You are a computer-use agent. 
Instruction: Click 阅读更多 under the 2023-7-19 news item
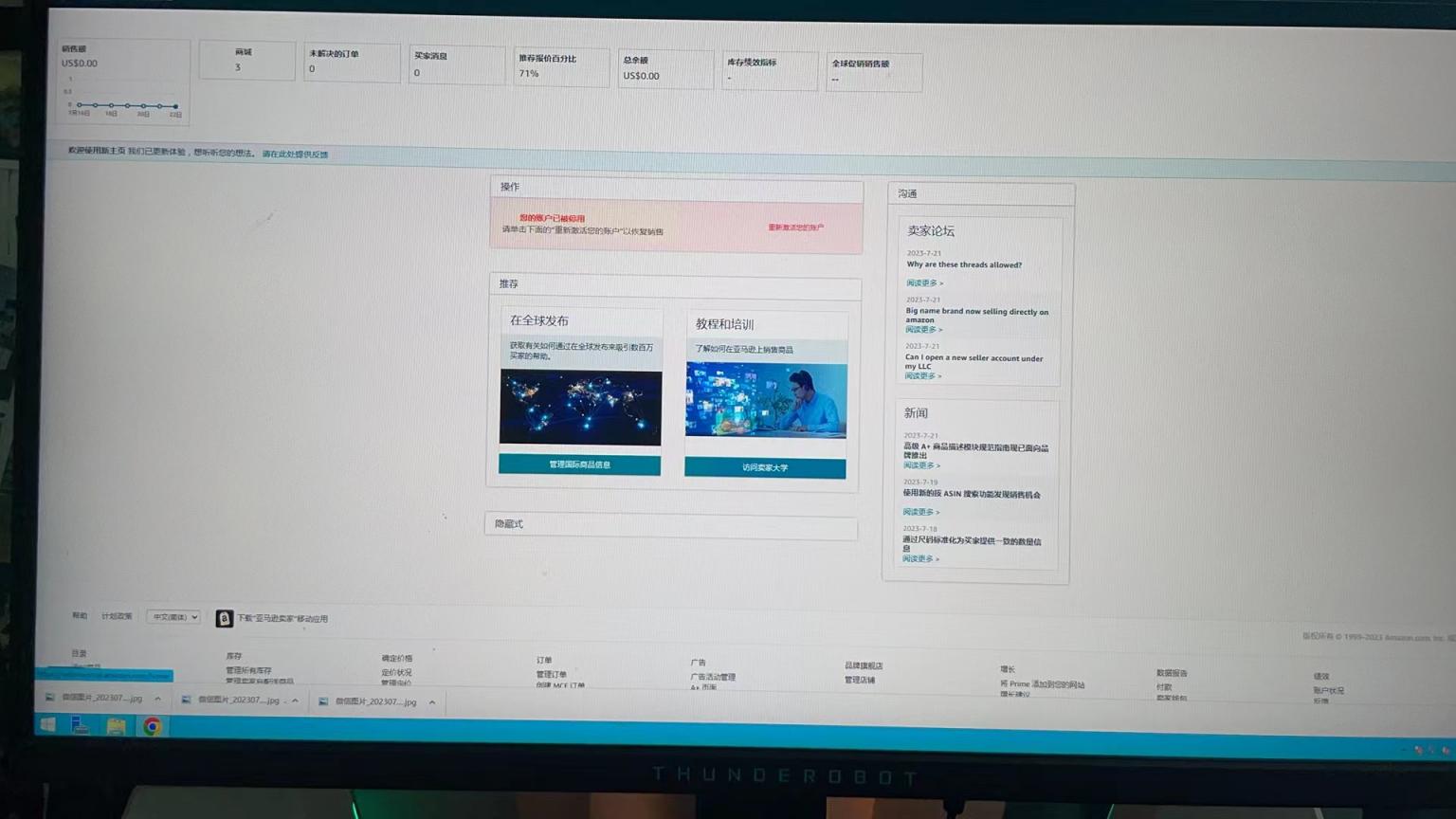tap(920, 512)
